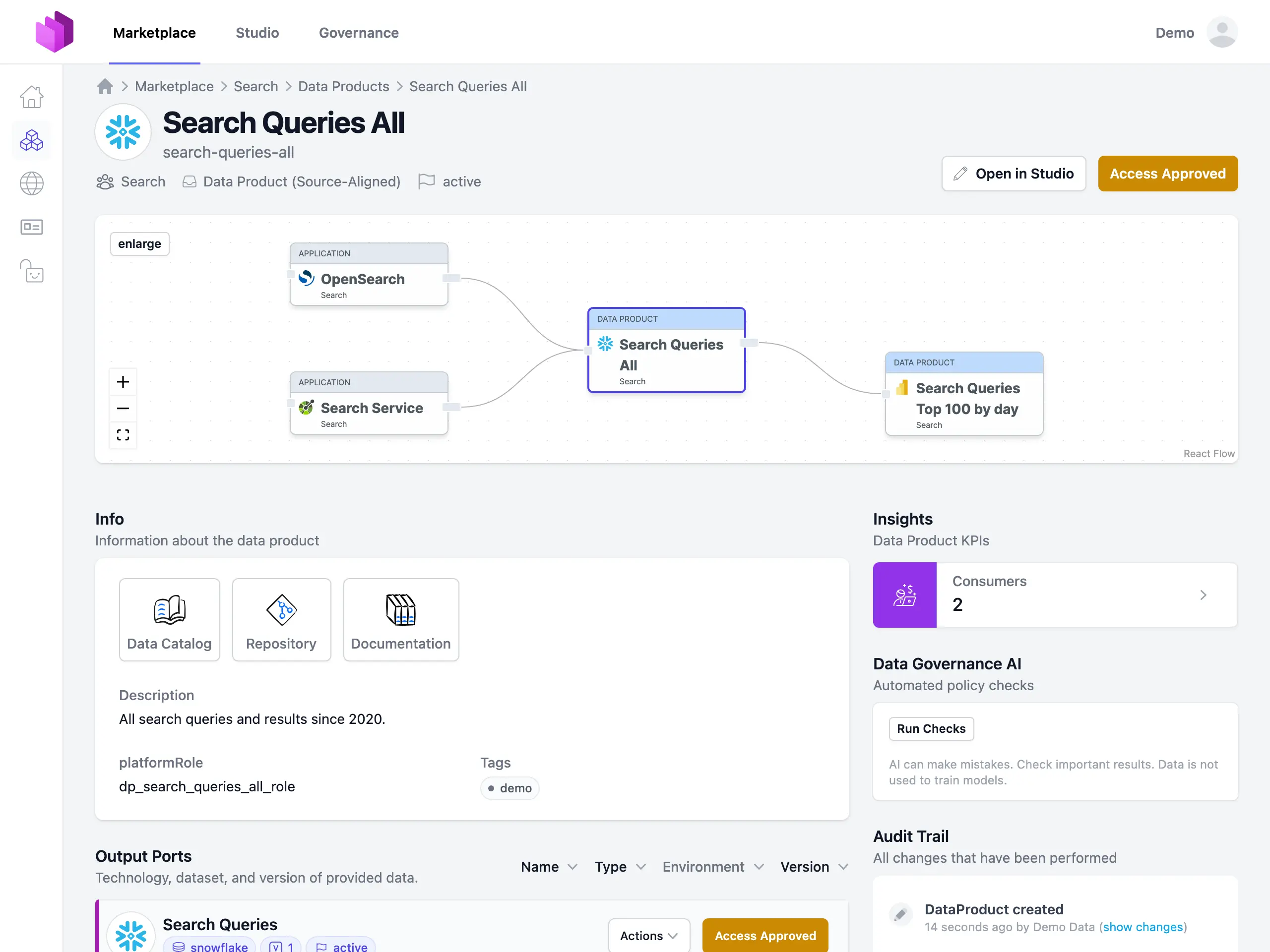The image size is (1270, 952).
Task: Switch to the Governance tab
Action: click(x=358, y=33)
